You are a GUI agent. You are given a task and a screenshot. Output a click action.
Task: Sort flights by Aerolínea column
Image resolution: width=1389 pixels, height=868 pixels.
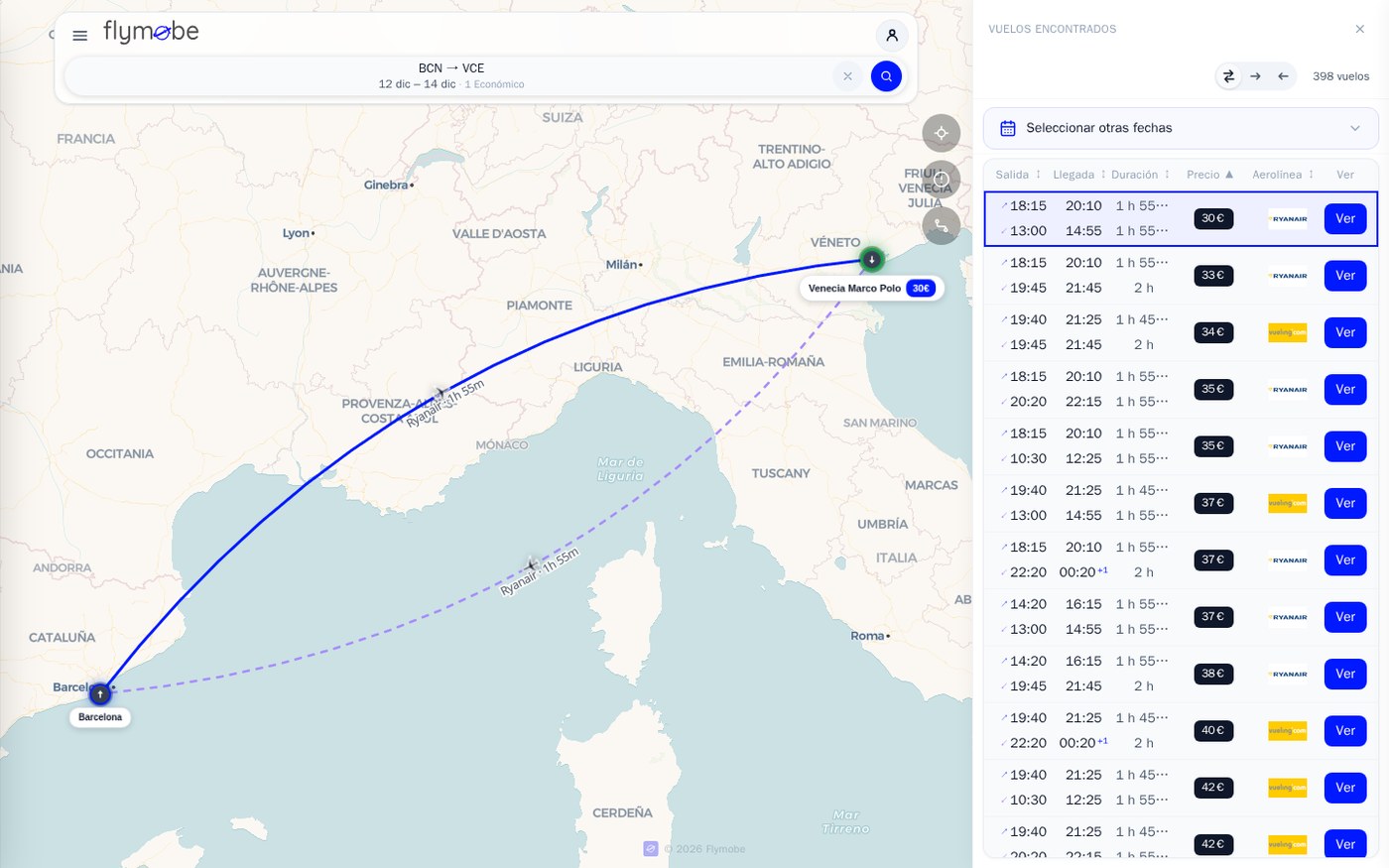click(1283, 175)
